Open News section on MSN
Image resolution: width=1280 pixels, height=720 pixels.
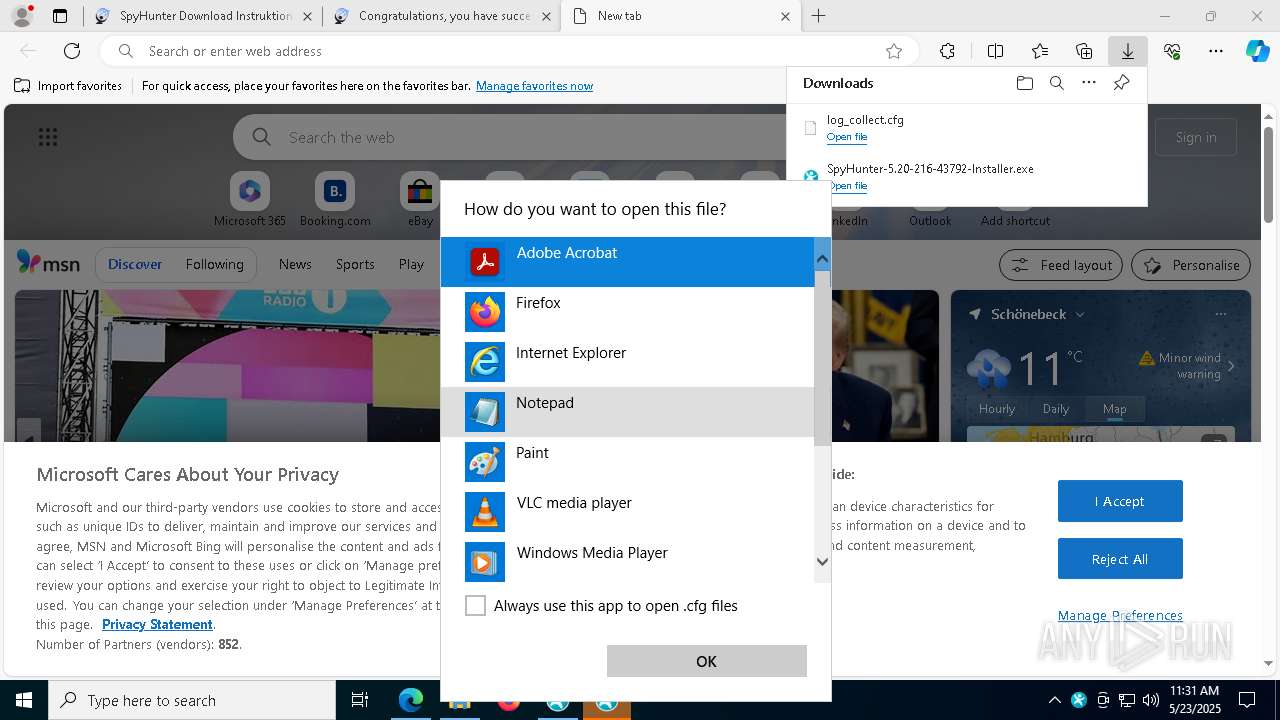pyautogui.click(x=295, y=264)
